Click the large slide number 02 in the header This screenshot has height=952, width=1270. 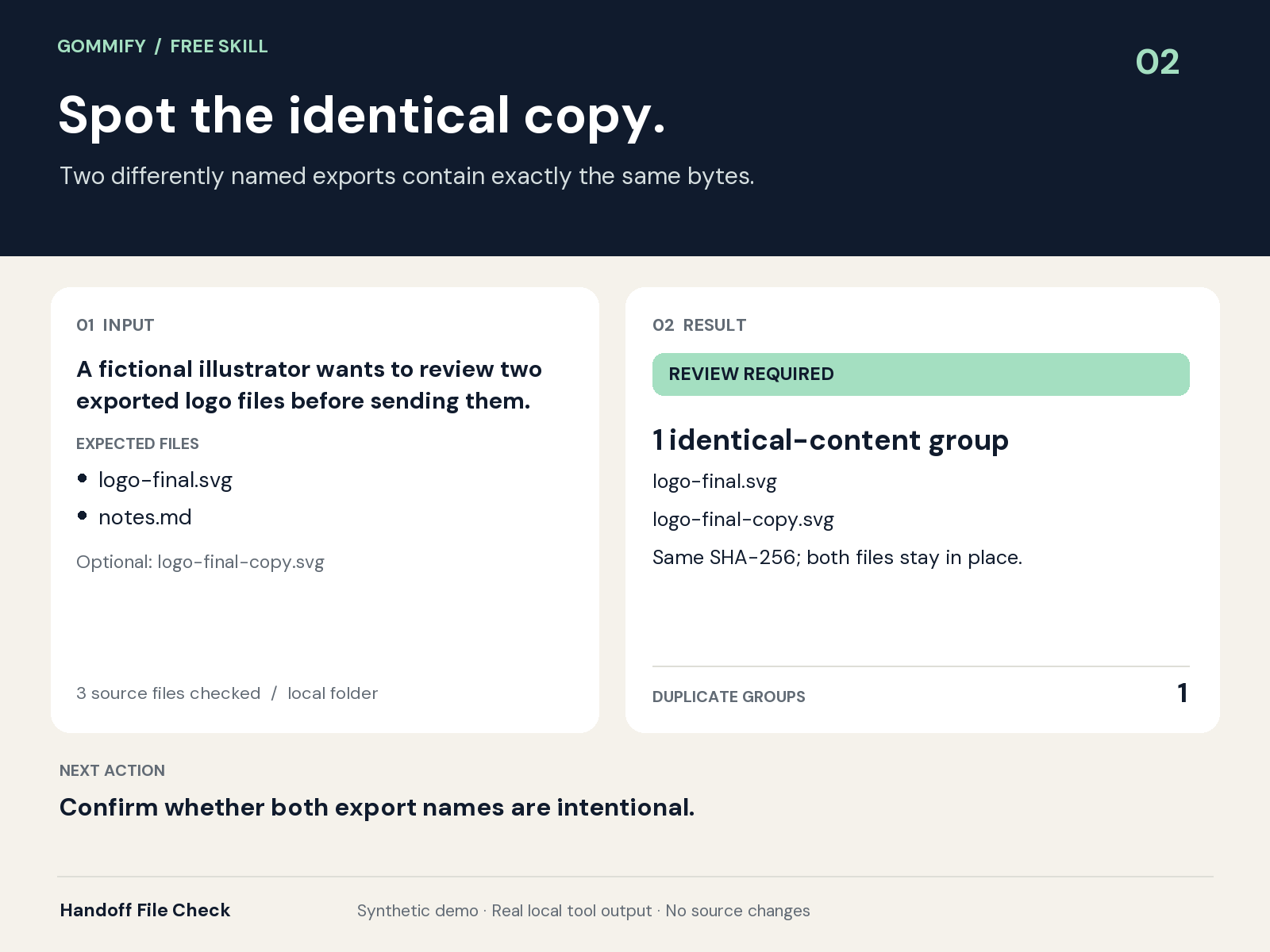pos(1157,62)
